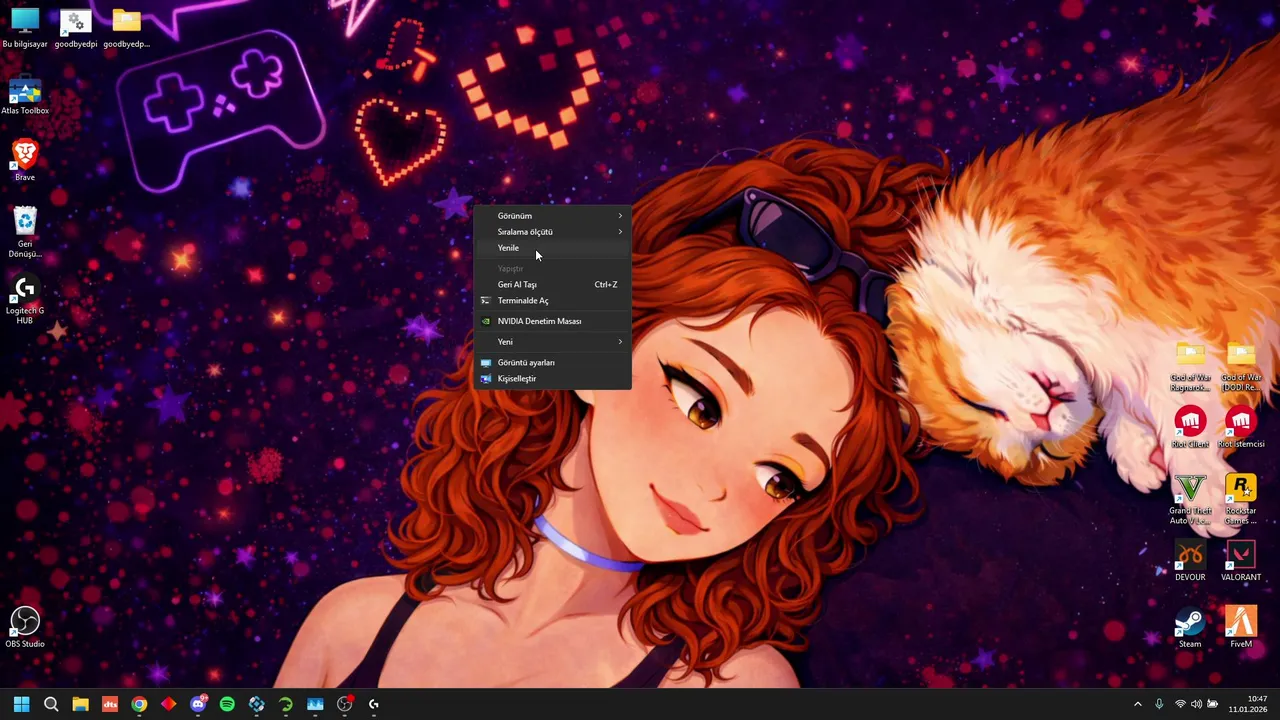Select the Grand Theft Auto V shortcut
This screenshot has height=720, width=1280.
[1190, 499]
